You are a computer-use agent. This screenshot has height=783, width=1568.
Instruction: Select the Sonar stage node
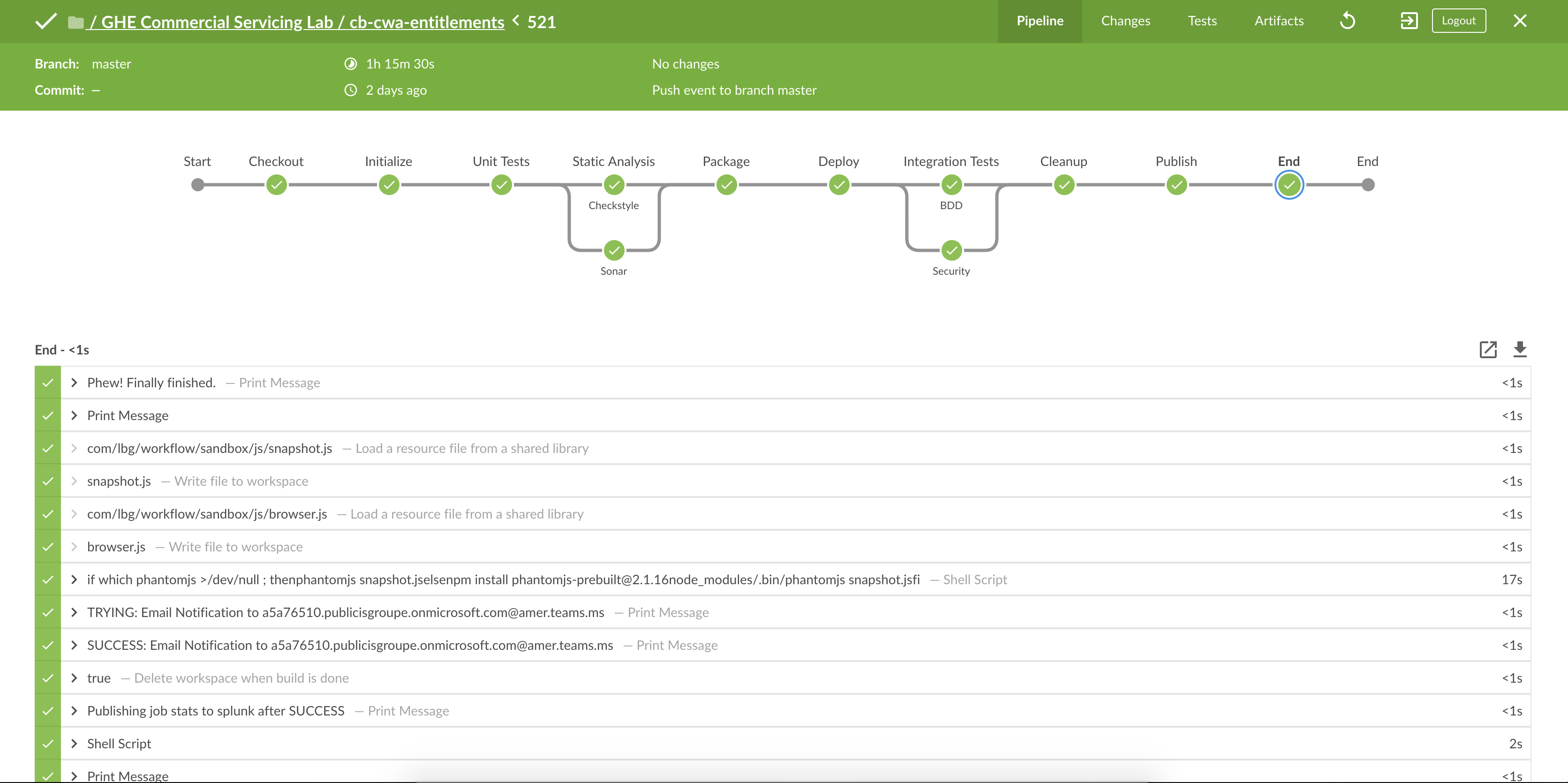614,249
